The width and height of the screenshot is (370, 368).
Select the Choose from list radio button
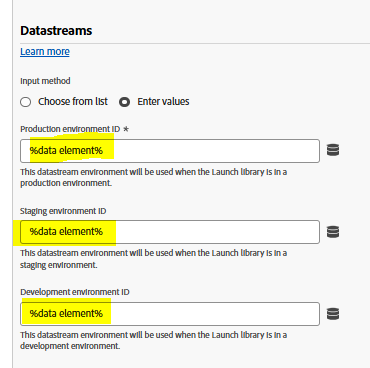26,102
